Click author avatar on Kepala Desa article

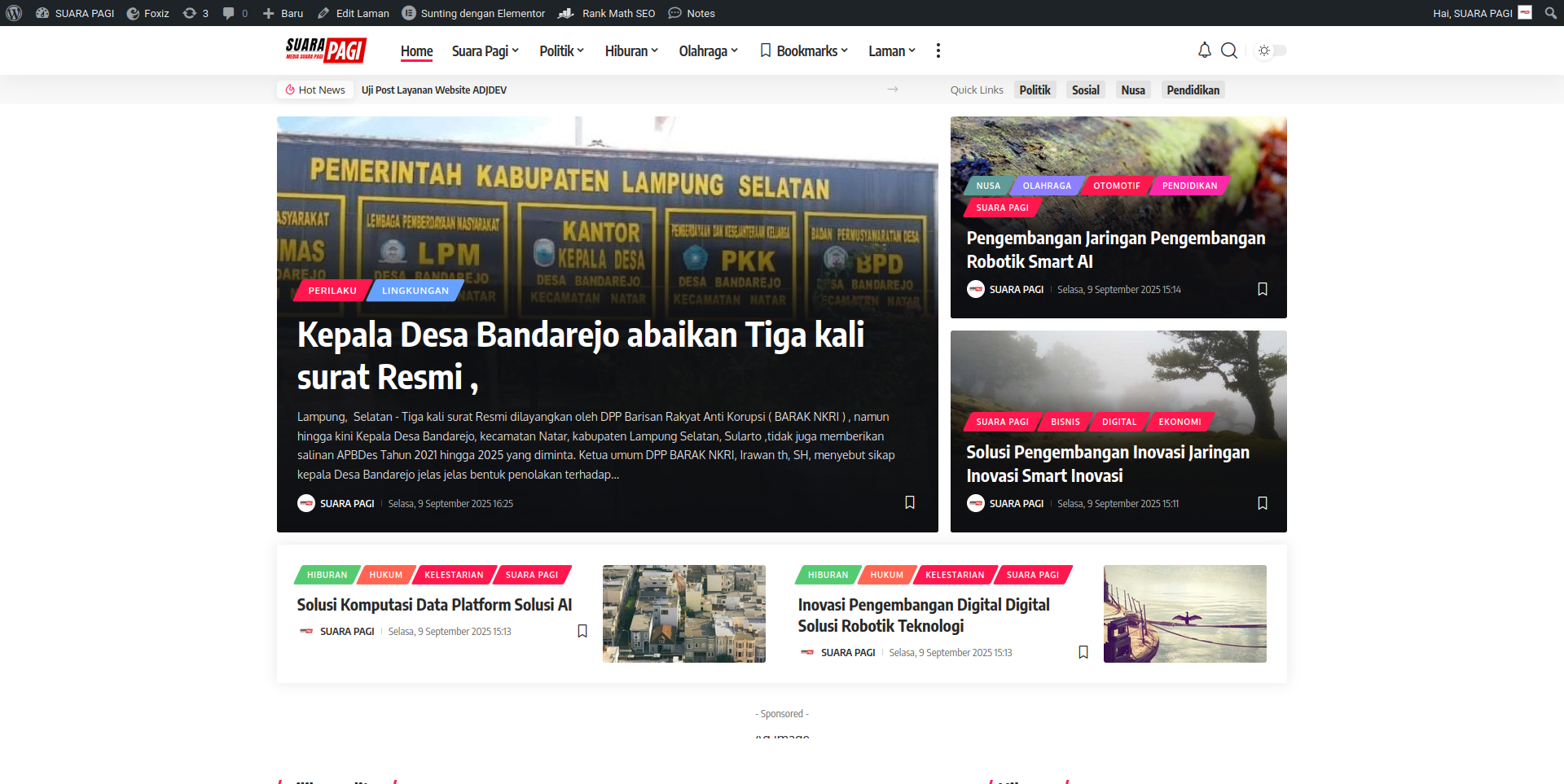[x=306, y=503]
